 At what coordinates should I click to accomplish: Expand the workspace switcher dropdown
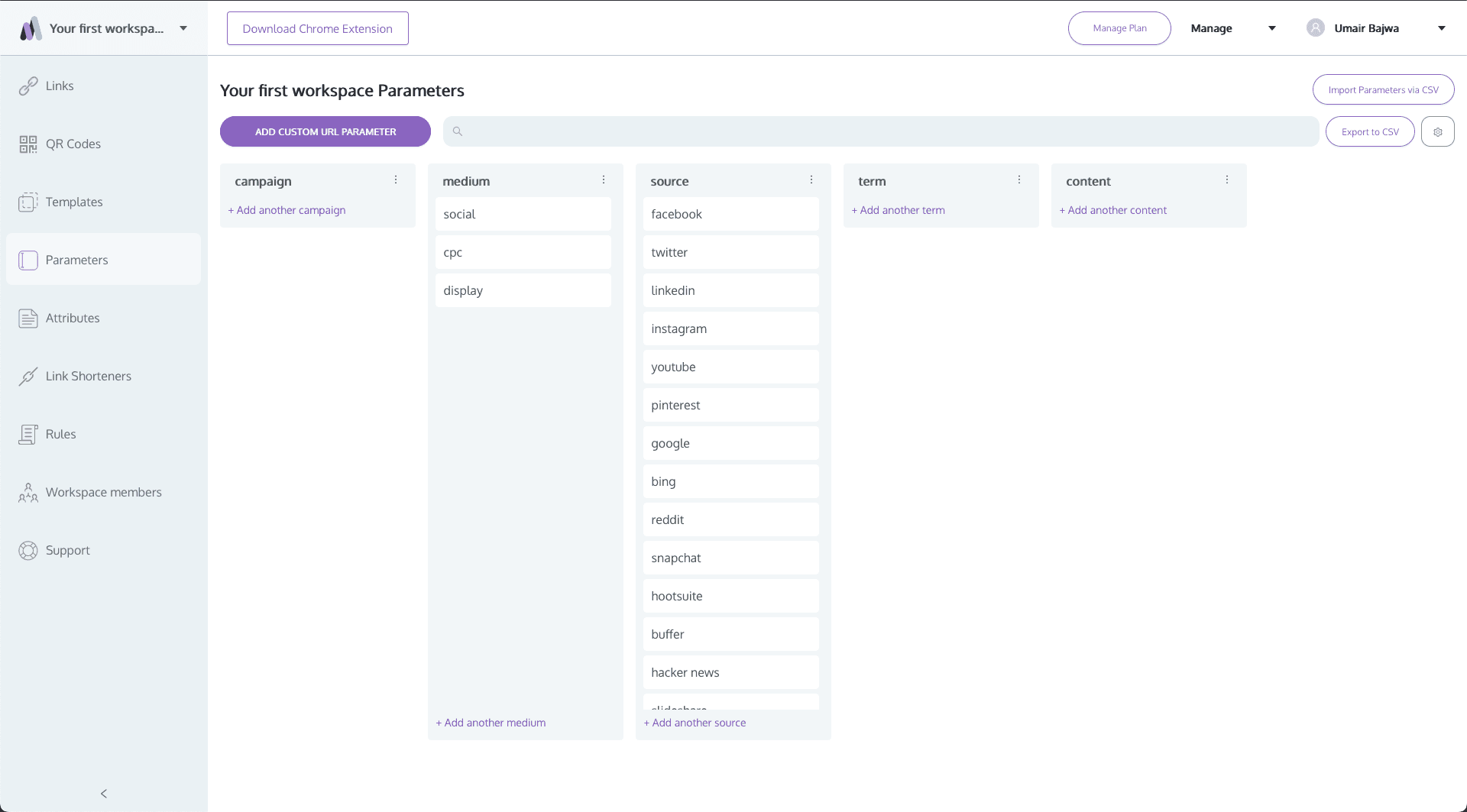(183, 28)
